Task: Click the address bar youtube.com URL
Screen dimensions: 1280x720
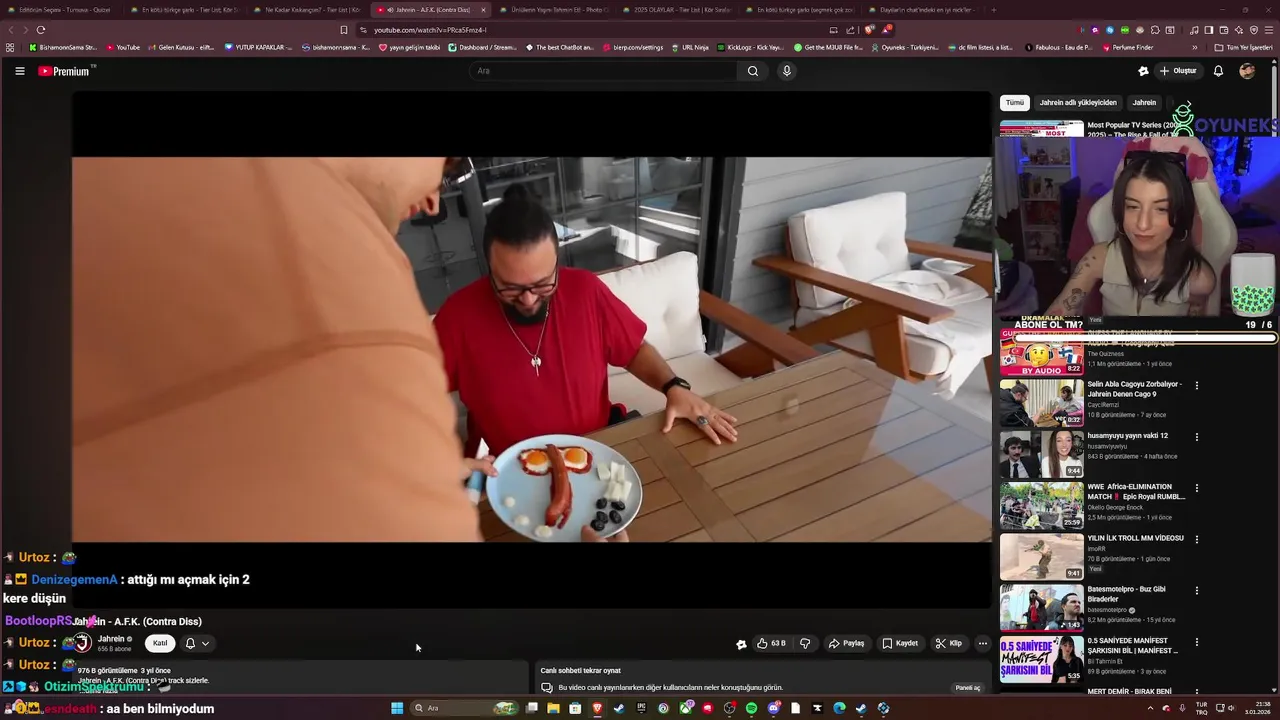Action: tap(430, 30)
